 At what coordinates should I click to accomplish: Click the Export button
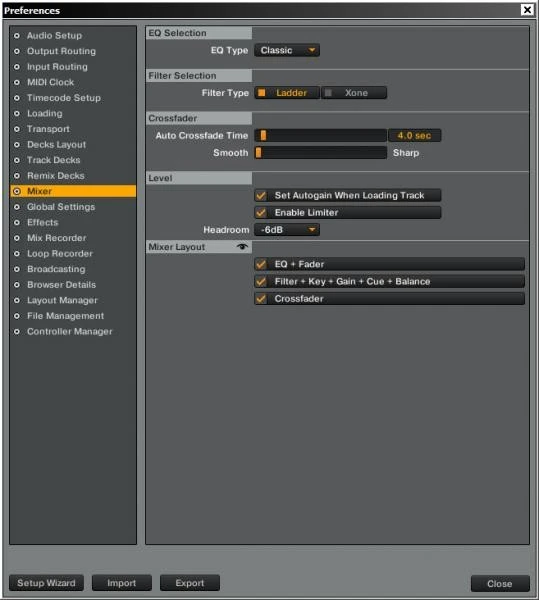point(190,583)
